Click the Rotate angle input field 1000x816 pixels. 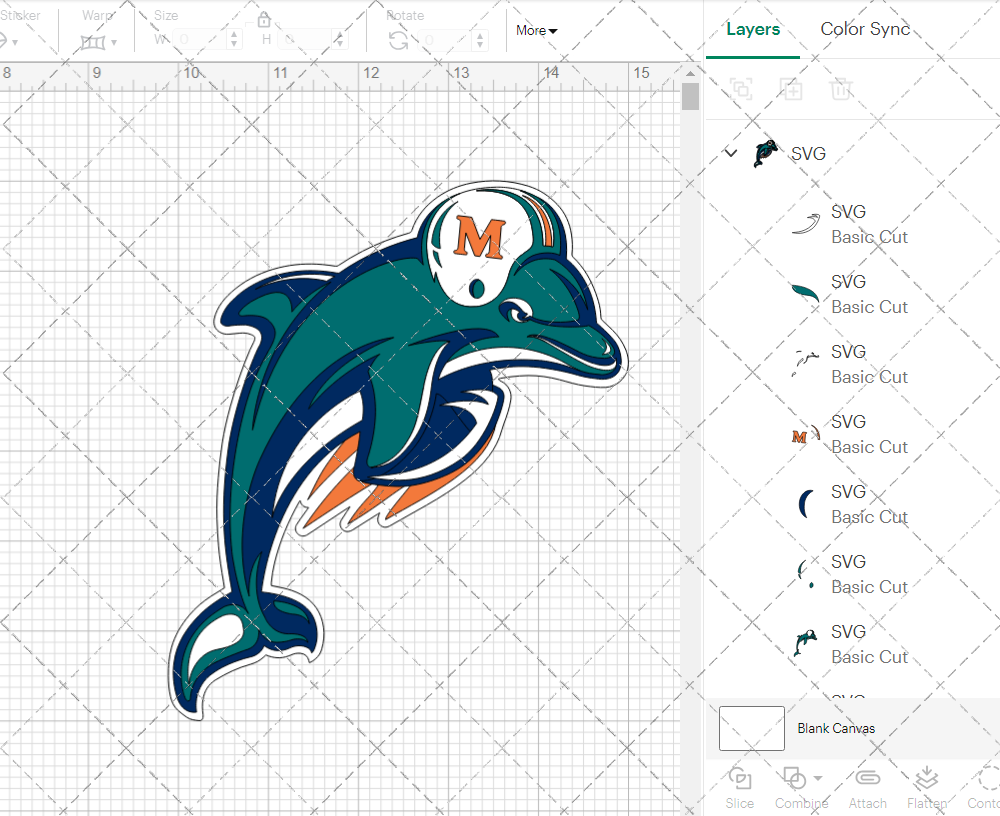pyautogui.click(x=446, y=40)
